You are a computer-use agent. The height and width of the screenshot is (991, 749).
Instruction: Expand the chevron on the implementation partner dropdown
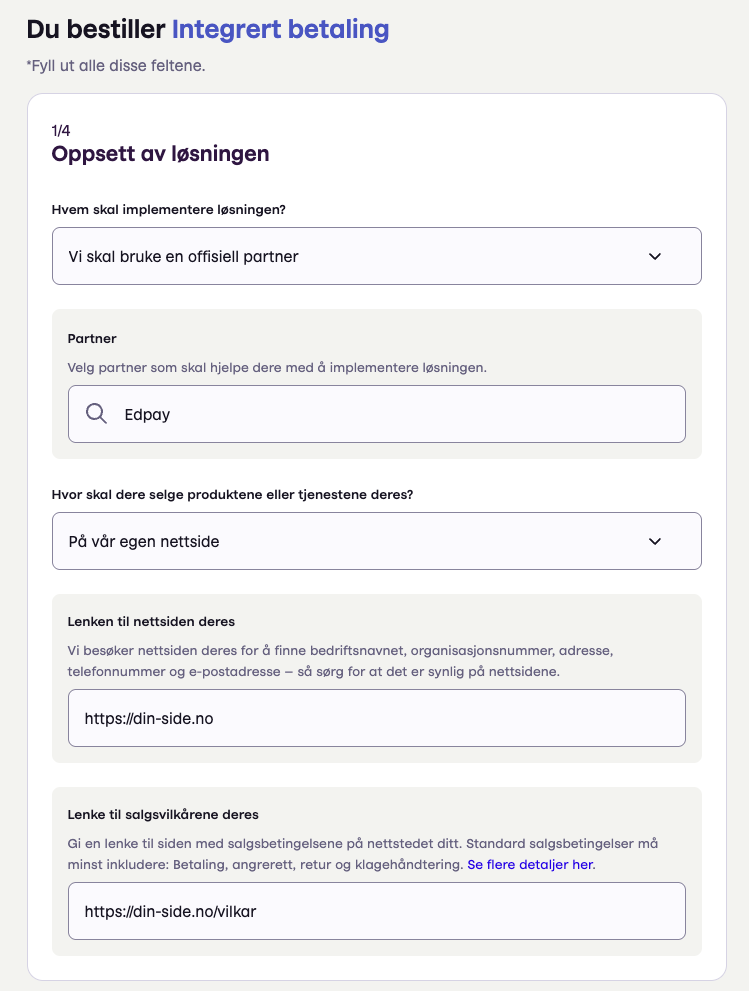coord(655,256)
